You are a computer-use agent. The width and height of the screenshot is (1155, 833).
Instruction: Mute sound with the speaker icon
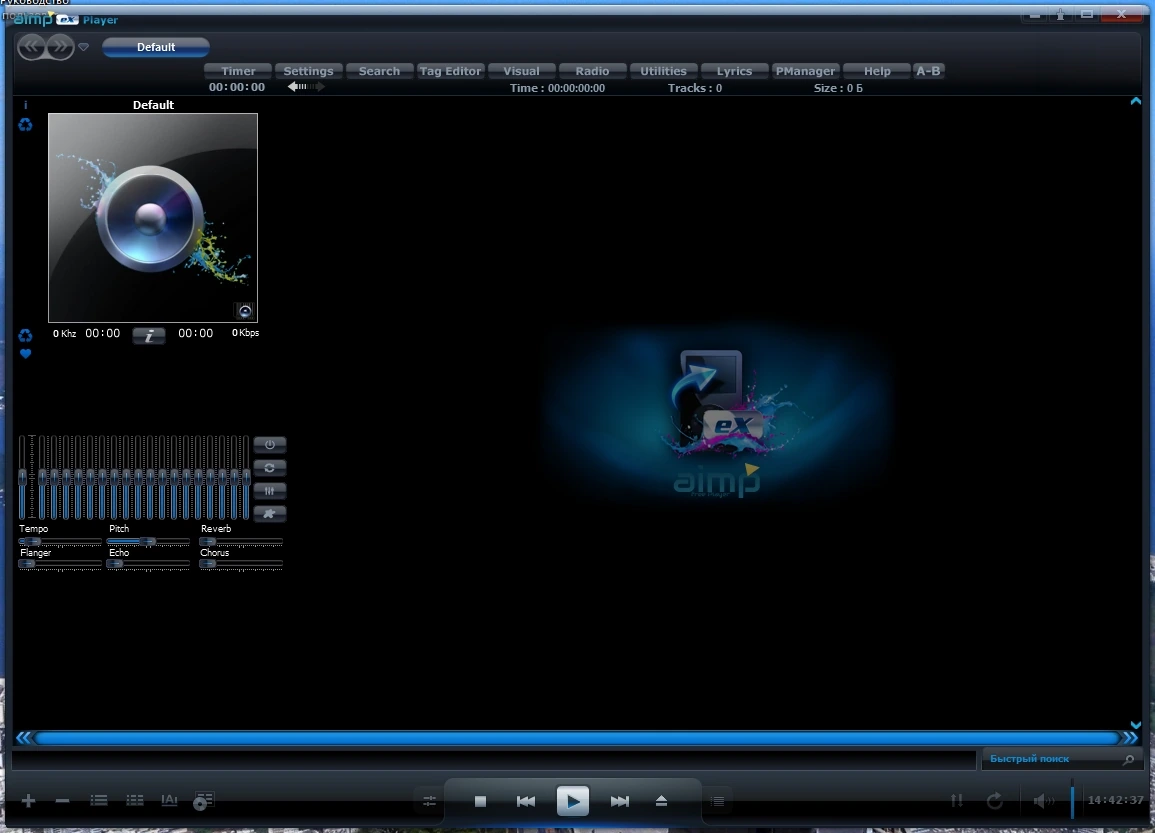(x=1043, y=801)
